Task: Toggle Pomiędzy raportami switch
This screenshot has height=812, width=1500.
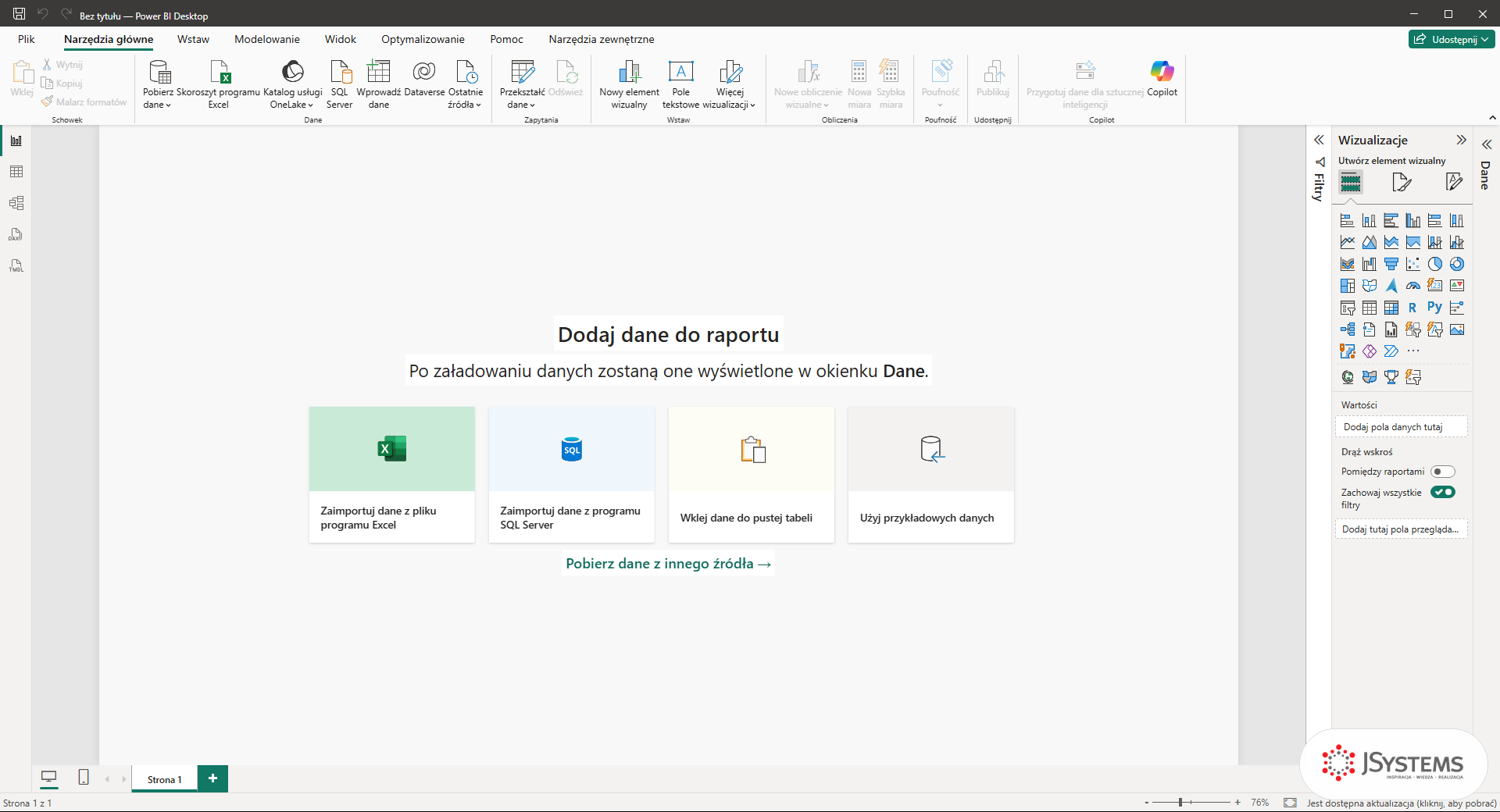Action: point(1443,472)
